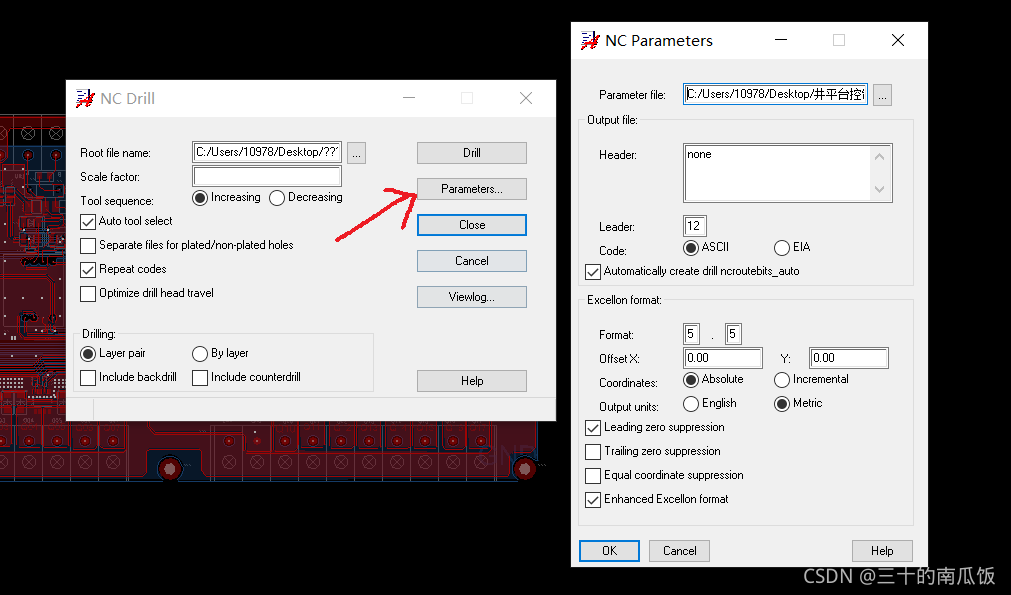Click the Scale factor input field
The image size is (1011, 595).
(267, 176)
